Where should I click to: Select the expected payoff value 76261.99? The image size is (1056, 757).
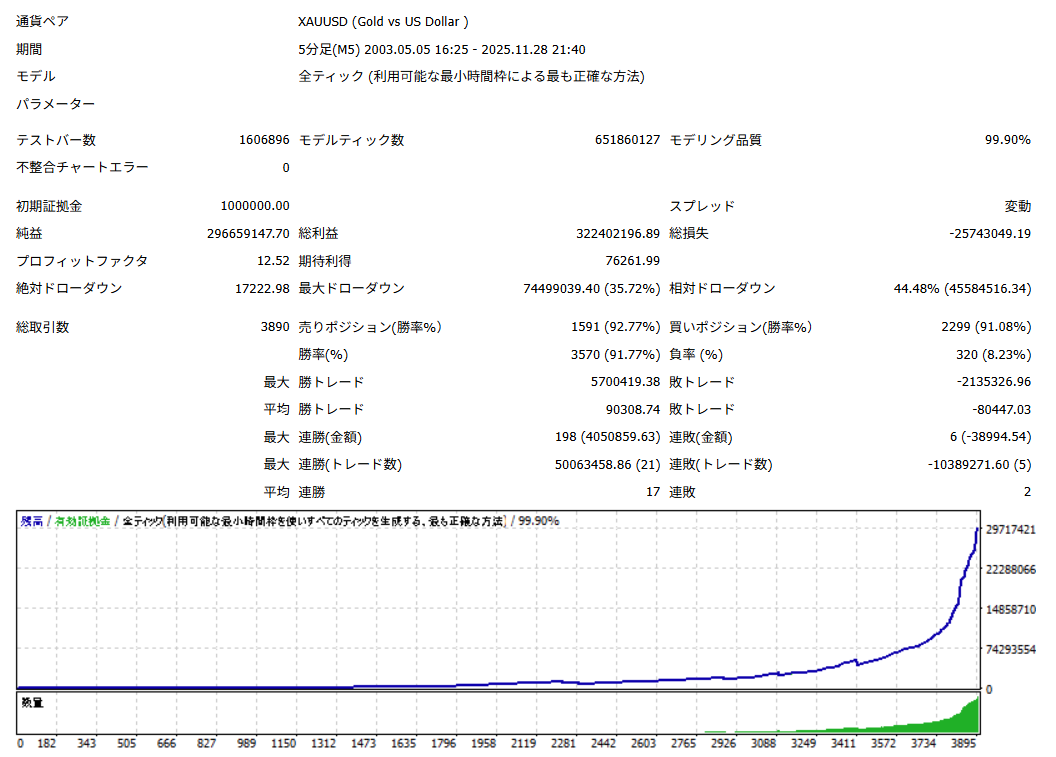click(633, 261)
